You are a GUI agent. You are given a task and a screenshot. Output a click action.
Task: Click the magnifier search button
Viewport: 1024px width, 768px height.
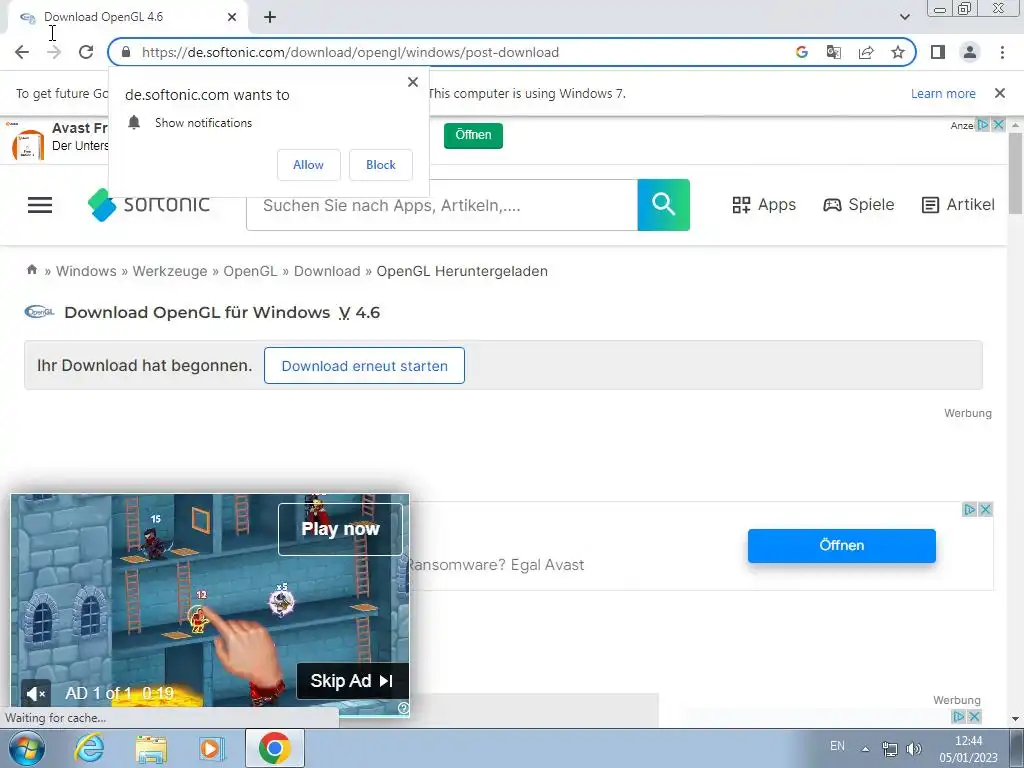tap(664, 204)
